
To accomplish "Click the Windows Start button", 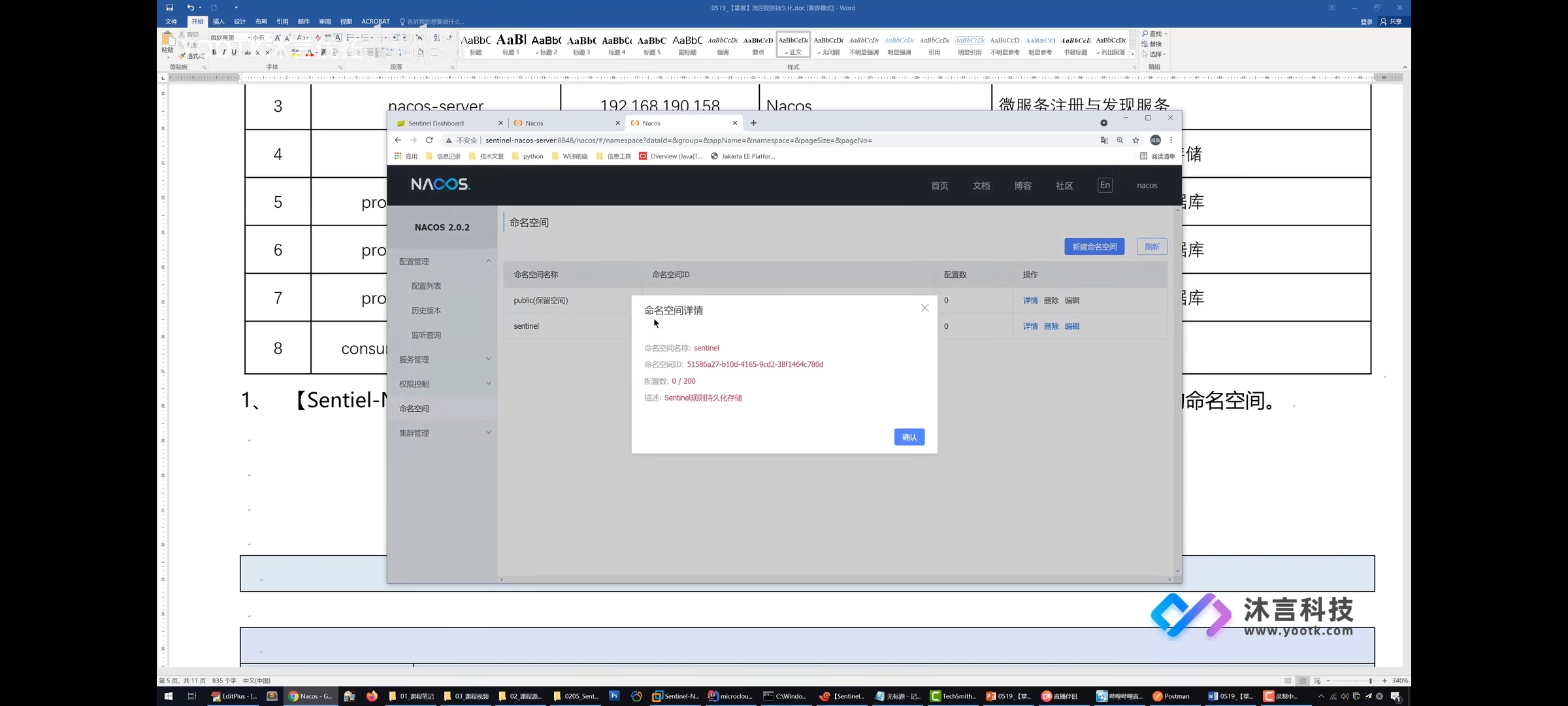I will [x=168, y=696].
